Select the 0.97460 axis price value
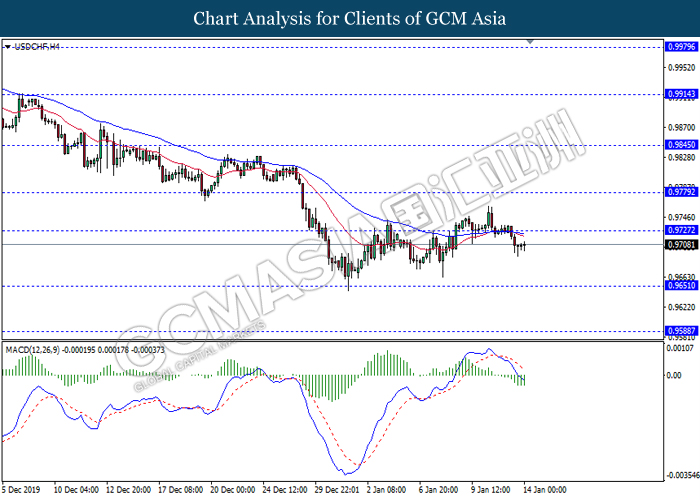The image size is (700, 500). coord(682,217)
